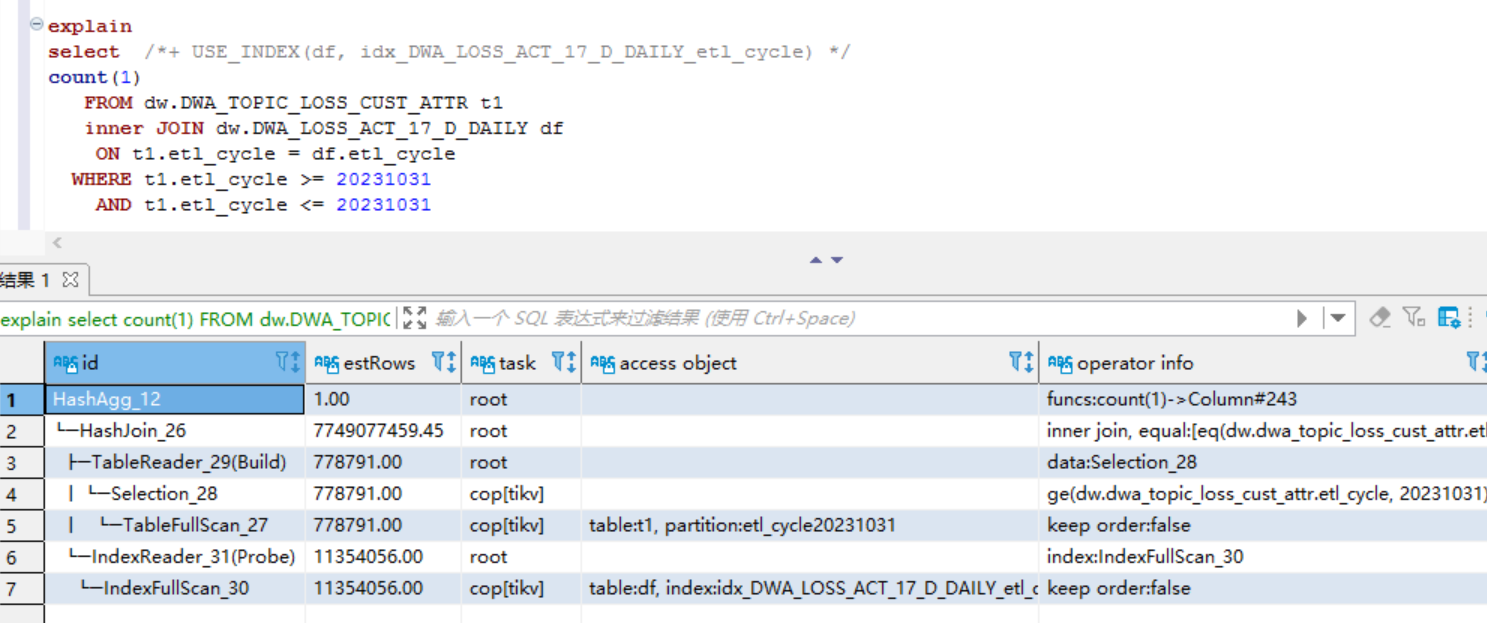
Task: Click the editor horizontal scrollbar left arrow
Action: click(57, 243)
